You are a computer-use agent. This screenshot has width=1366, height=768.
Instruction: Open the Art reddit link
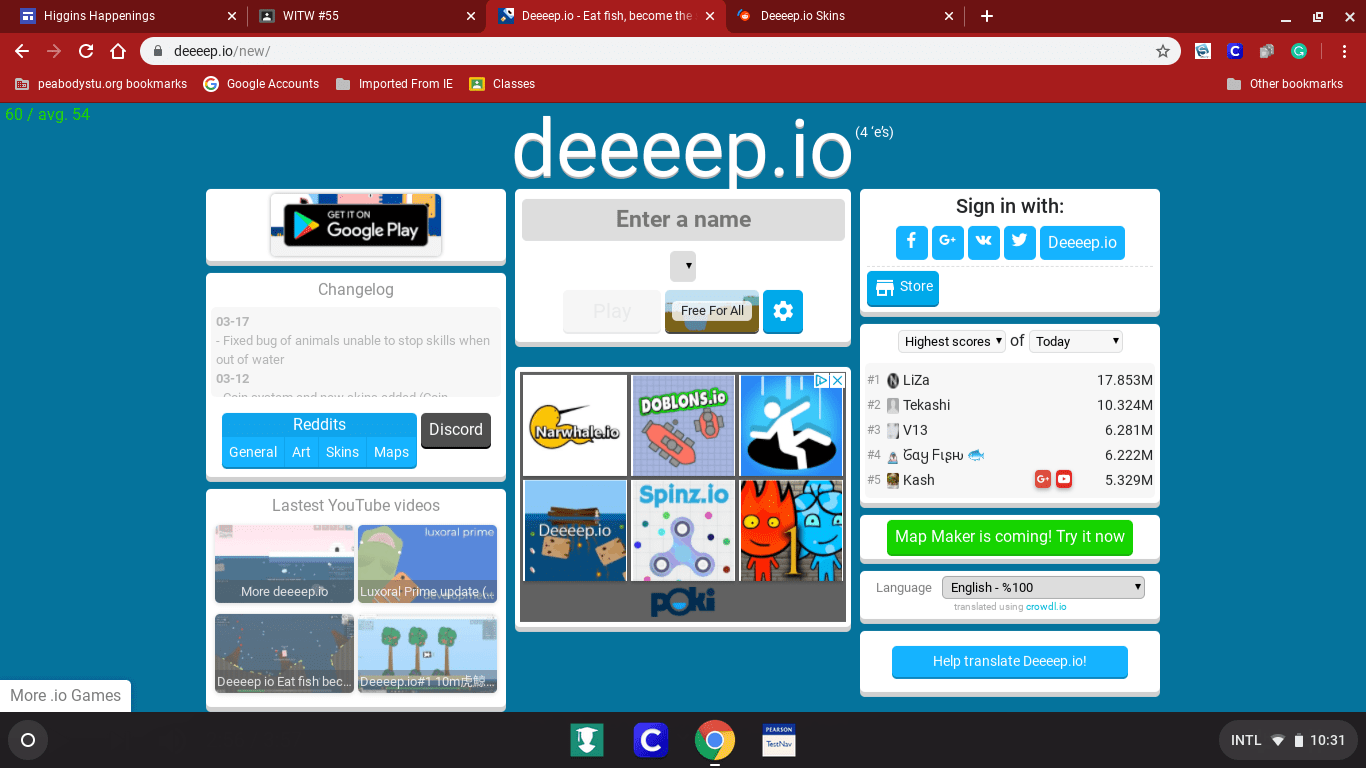click(x=301, y=452)
